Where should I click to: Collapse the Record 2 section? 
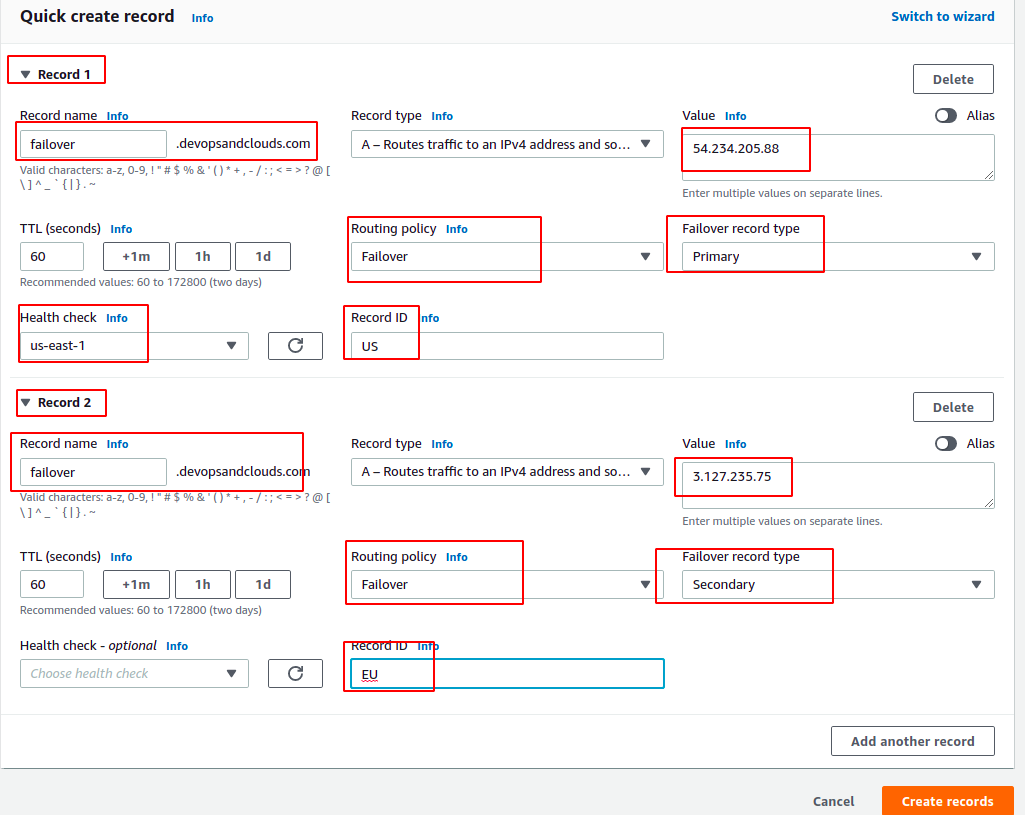coord(26,403)
